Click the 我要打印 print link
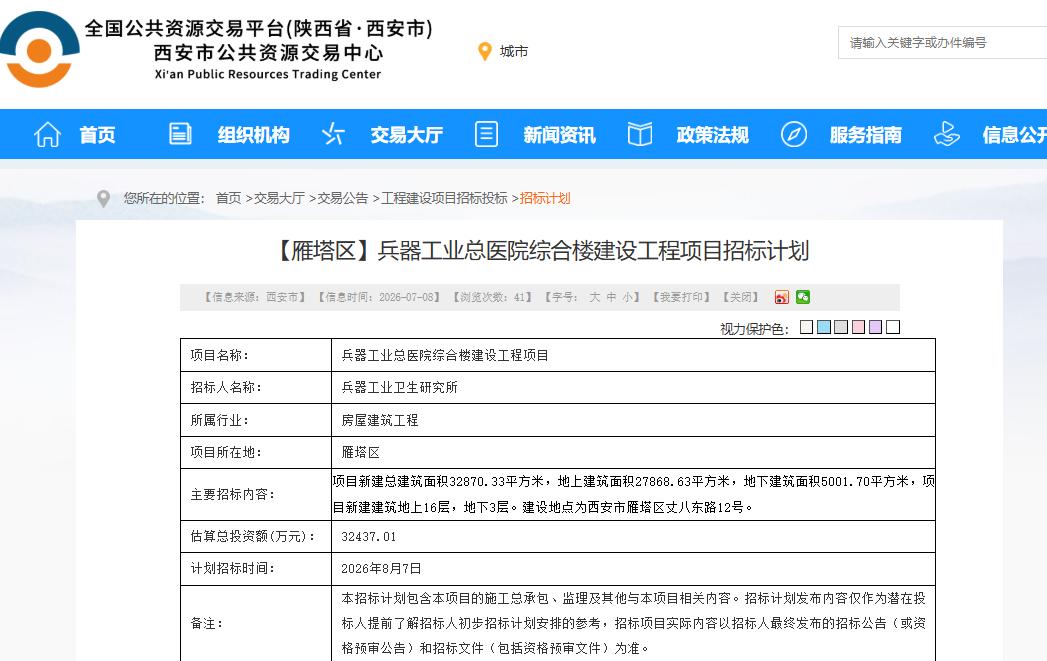Viewport: 1047px width, 661px height. click(681, 297)
